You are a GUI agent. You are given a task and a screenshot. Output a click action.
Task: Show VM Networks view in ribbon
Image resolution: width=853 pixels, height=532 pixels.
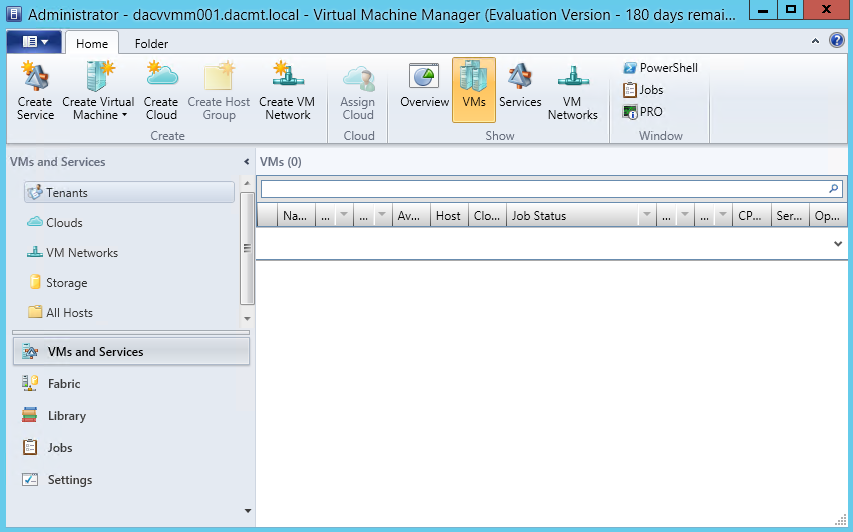(572, 90)
